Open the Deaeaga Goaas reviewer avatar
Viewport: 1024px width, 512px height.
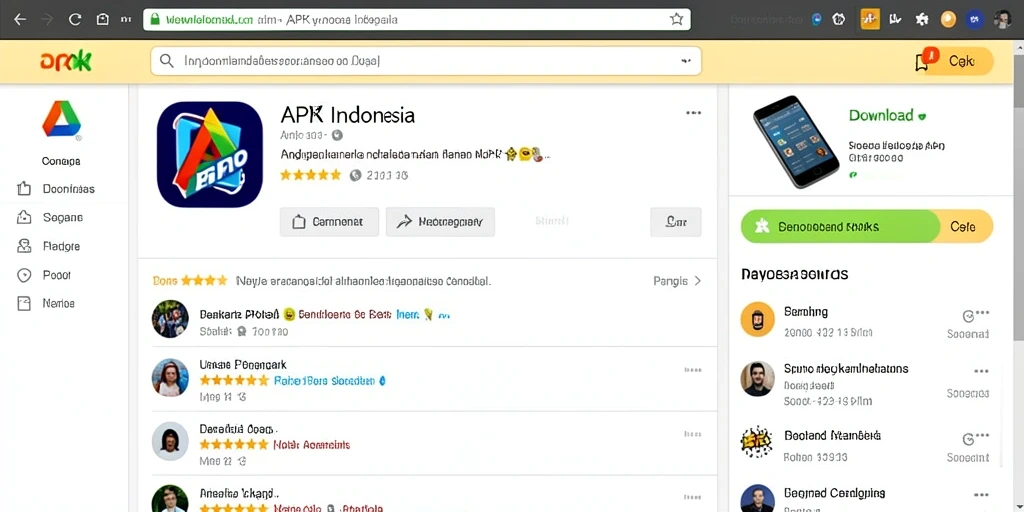click(x=170, y=441)
